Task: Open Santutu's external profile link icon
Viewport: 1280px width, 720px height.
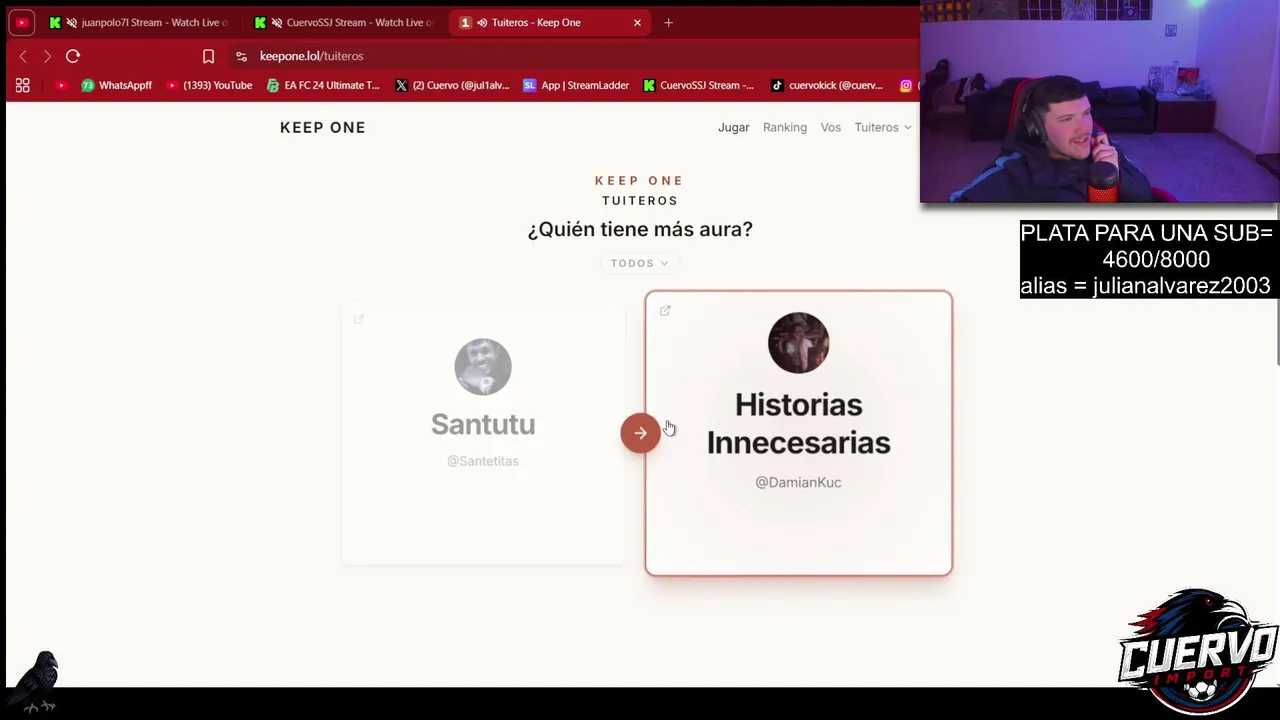Action: tap(359, 319)
